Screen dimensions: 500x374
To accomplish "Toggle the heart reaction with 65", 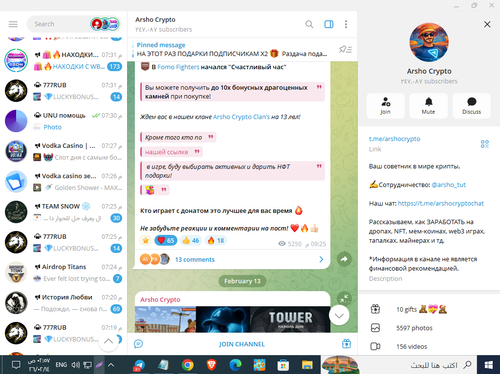I will [x=166, y=240].
